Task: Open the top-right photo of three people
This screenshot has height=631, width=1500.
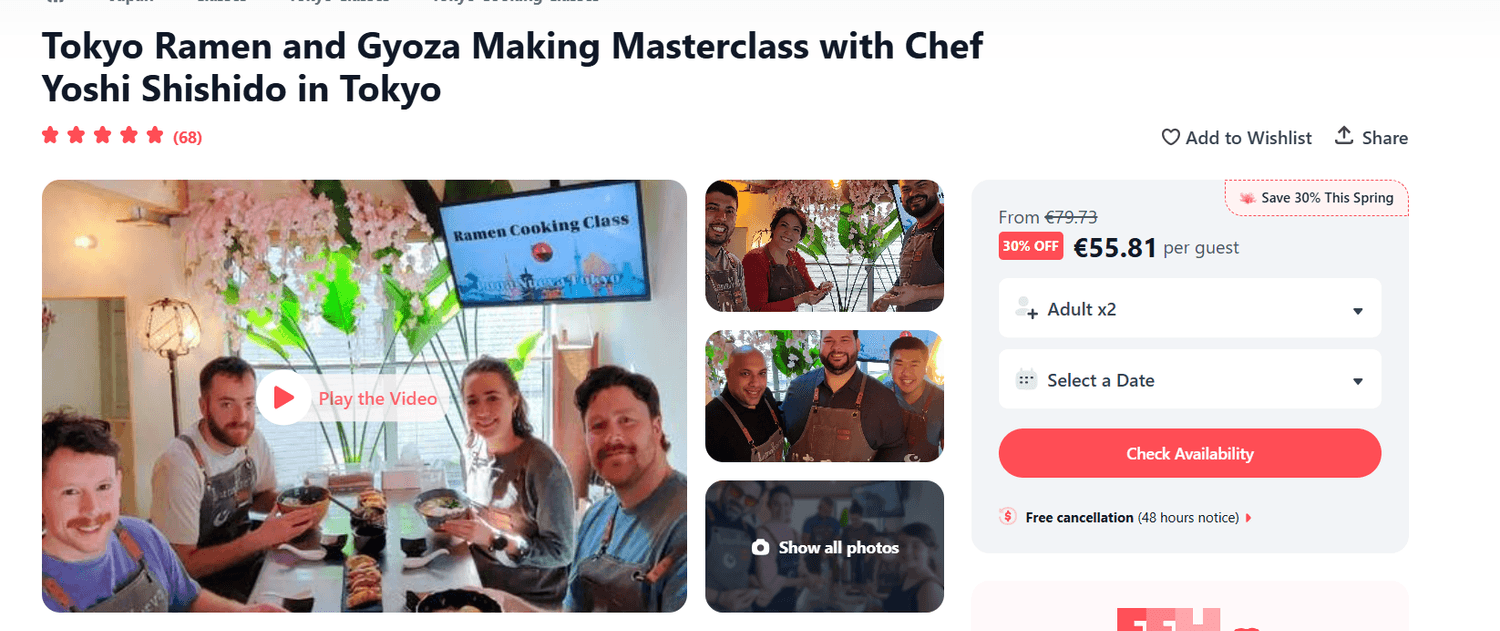Action: (x=824, y=246)
